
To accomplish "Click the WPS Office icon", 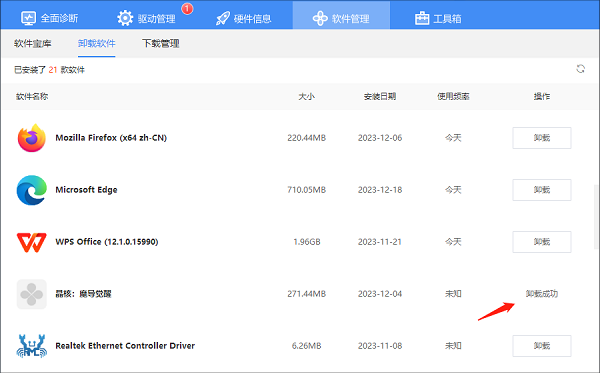I will (x=32, y=242).
